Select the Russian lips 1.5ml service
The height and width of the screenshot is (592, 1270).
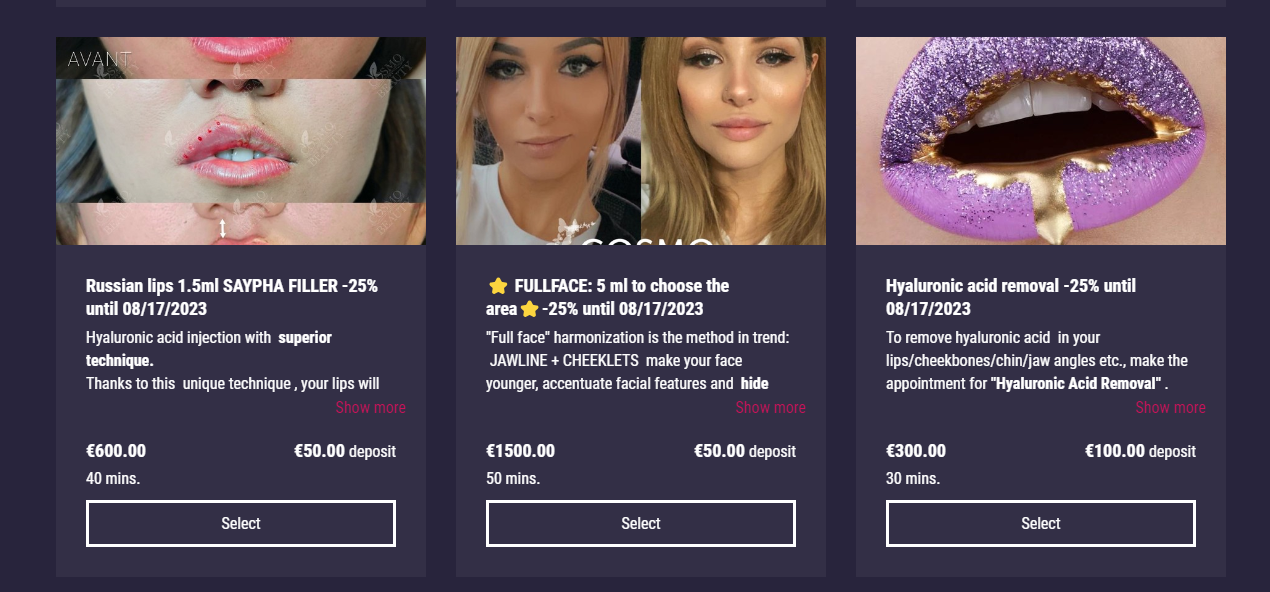241,523
